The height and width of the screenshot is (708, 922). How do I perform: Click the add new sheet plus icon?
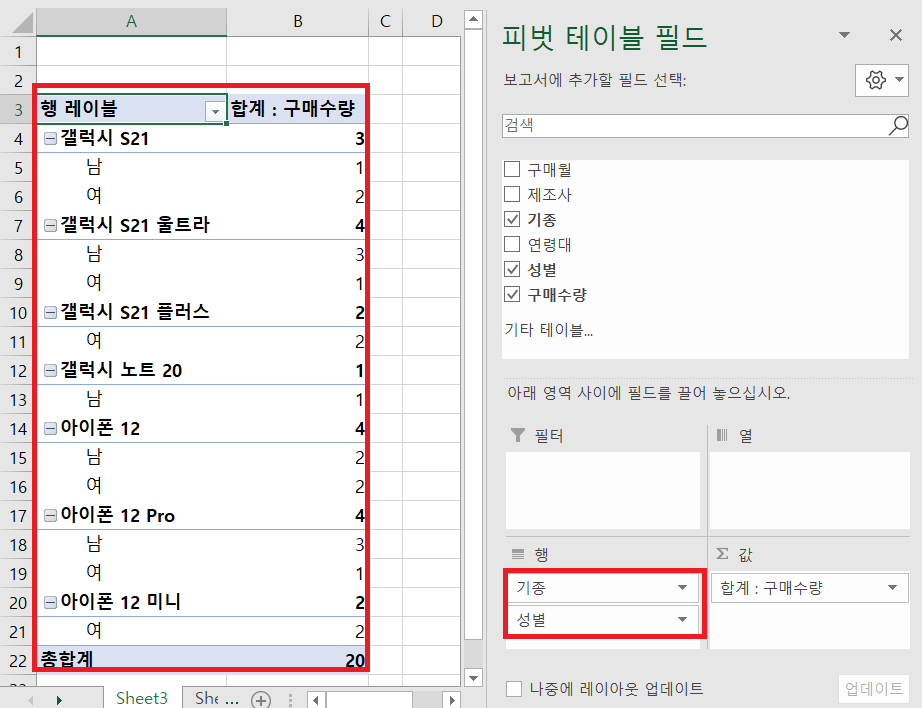click(x=261, y=700)
